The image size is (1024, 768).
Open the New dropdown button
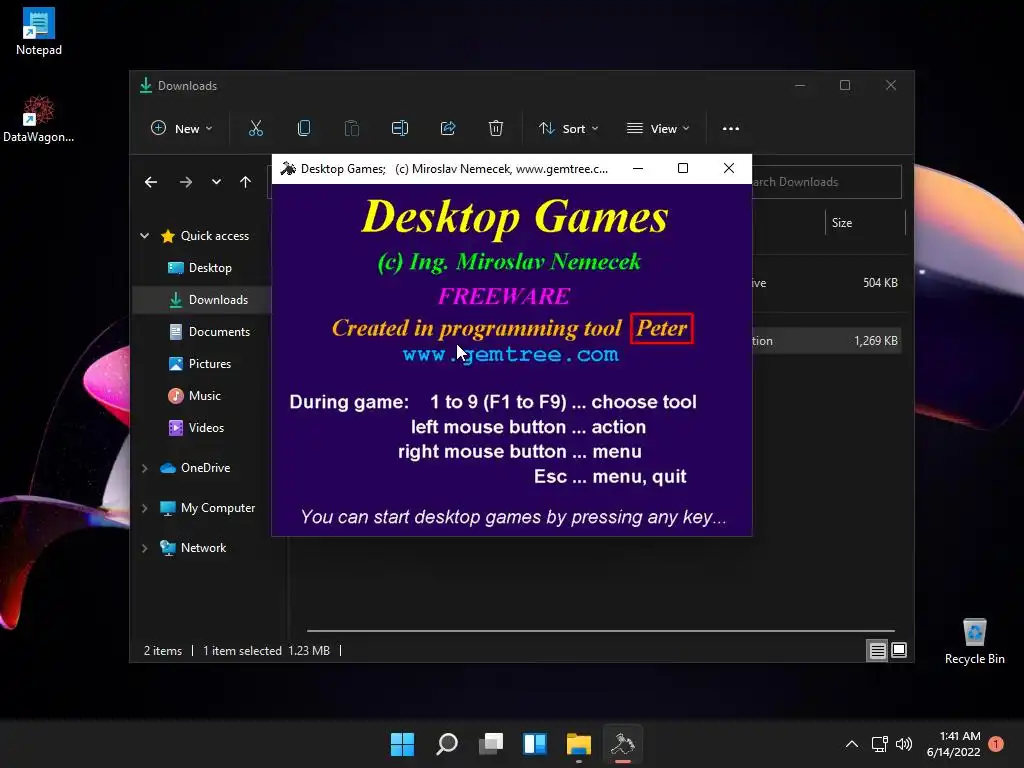[x=182, y=129]
